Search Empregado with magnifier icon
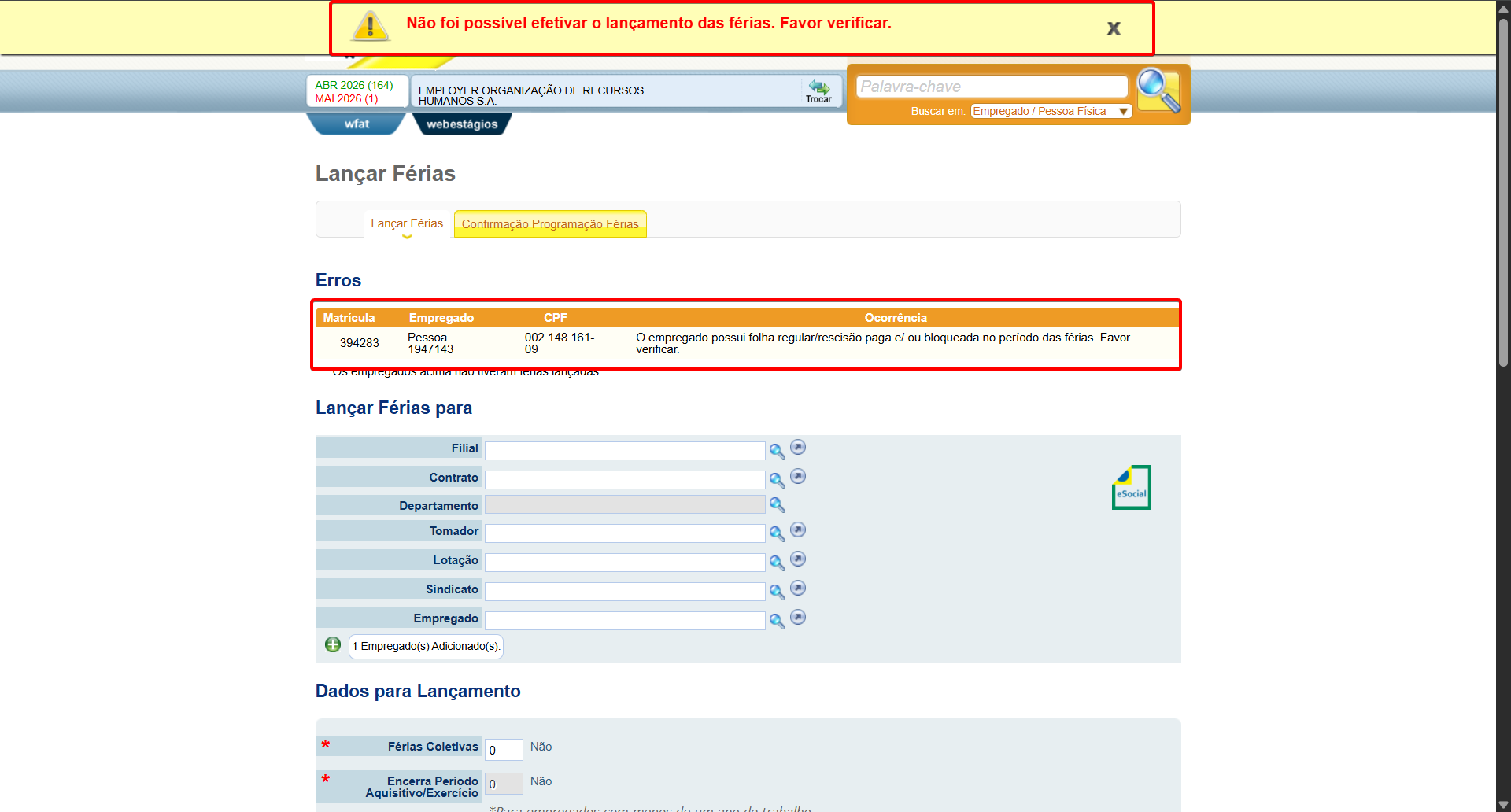This screenshot has width=1511, height=812. click(x=777, y=621)
